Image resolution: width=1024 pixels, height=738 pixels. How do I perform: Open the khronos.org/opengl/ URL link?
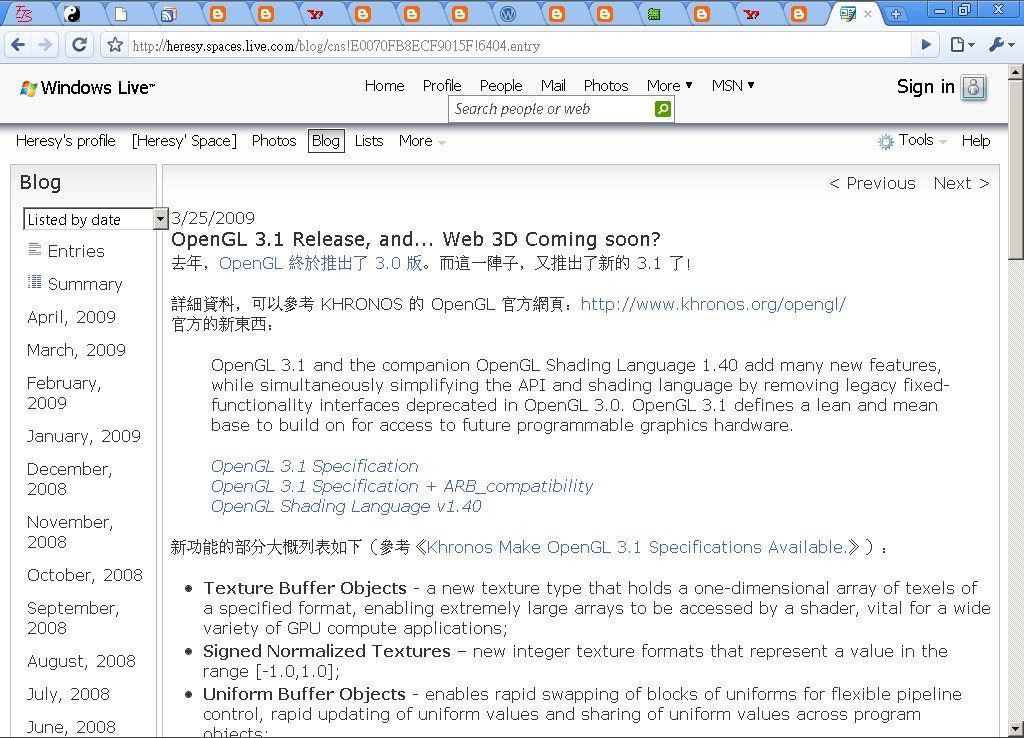(x=713, y=304)
